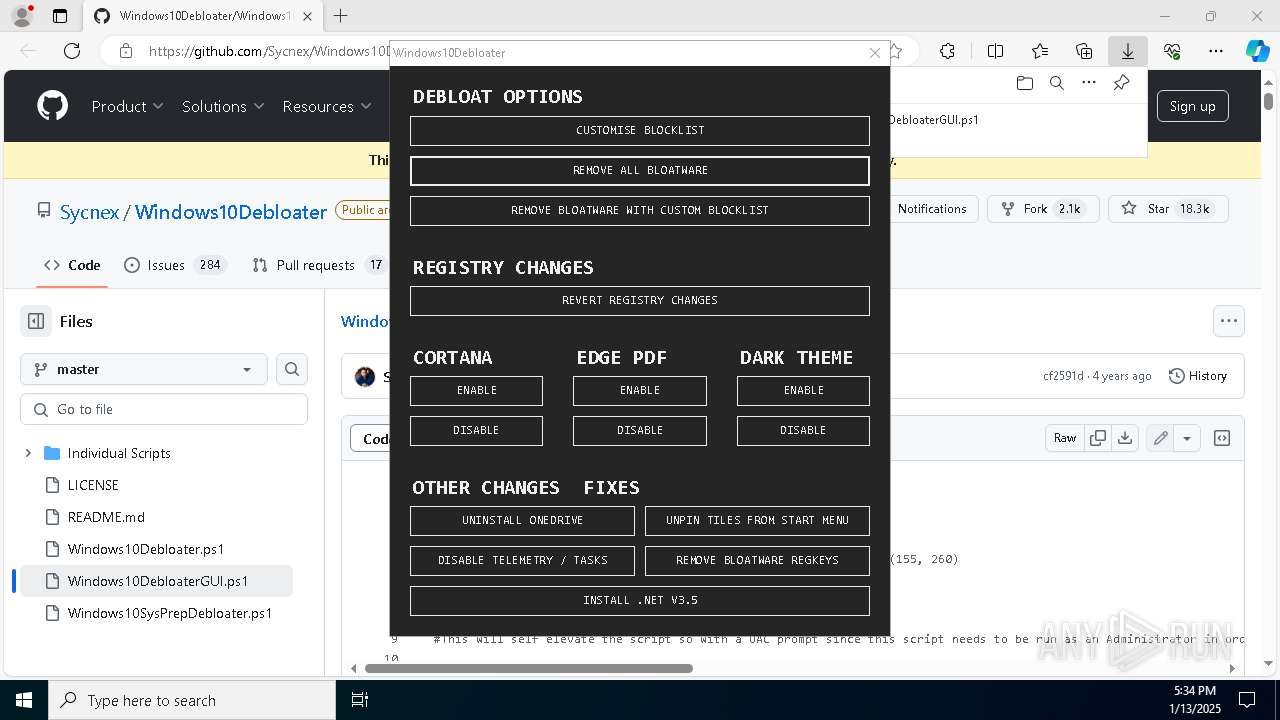Enable Dark Theme option
This screenshot has height=720, width=1280.
(803, 391)
